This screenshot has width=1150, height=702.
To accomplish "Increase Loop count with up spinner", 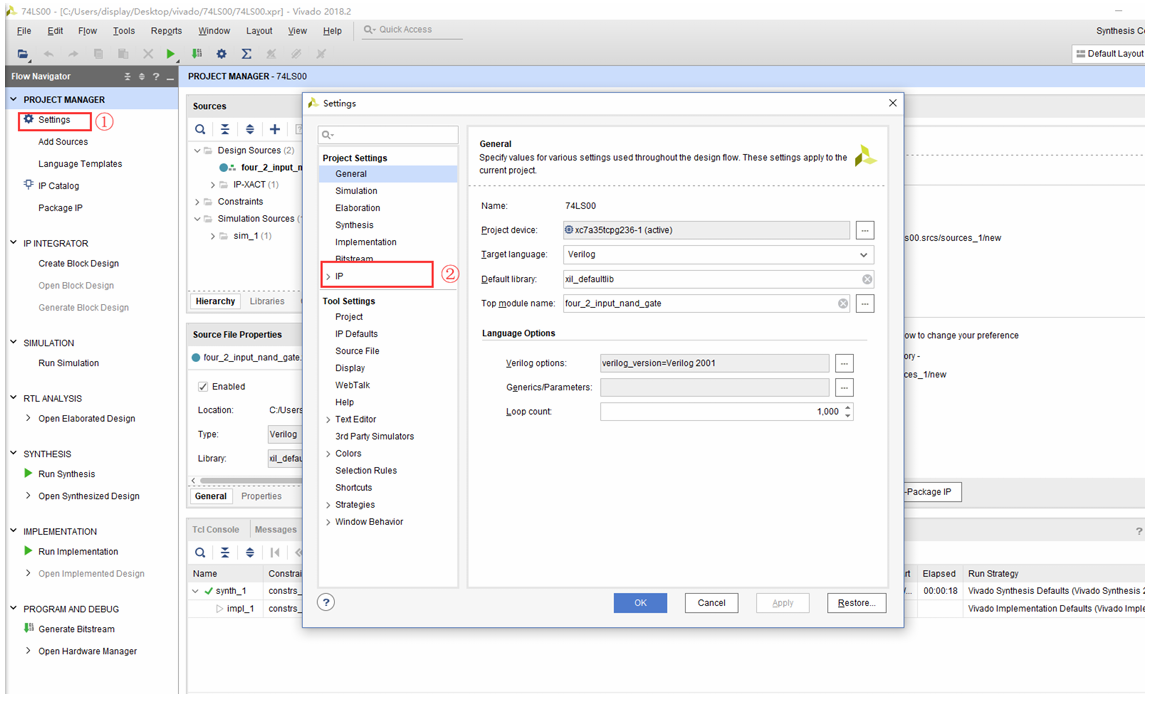I will (x=848, y=408).
